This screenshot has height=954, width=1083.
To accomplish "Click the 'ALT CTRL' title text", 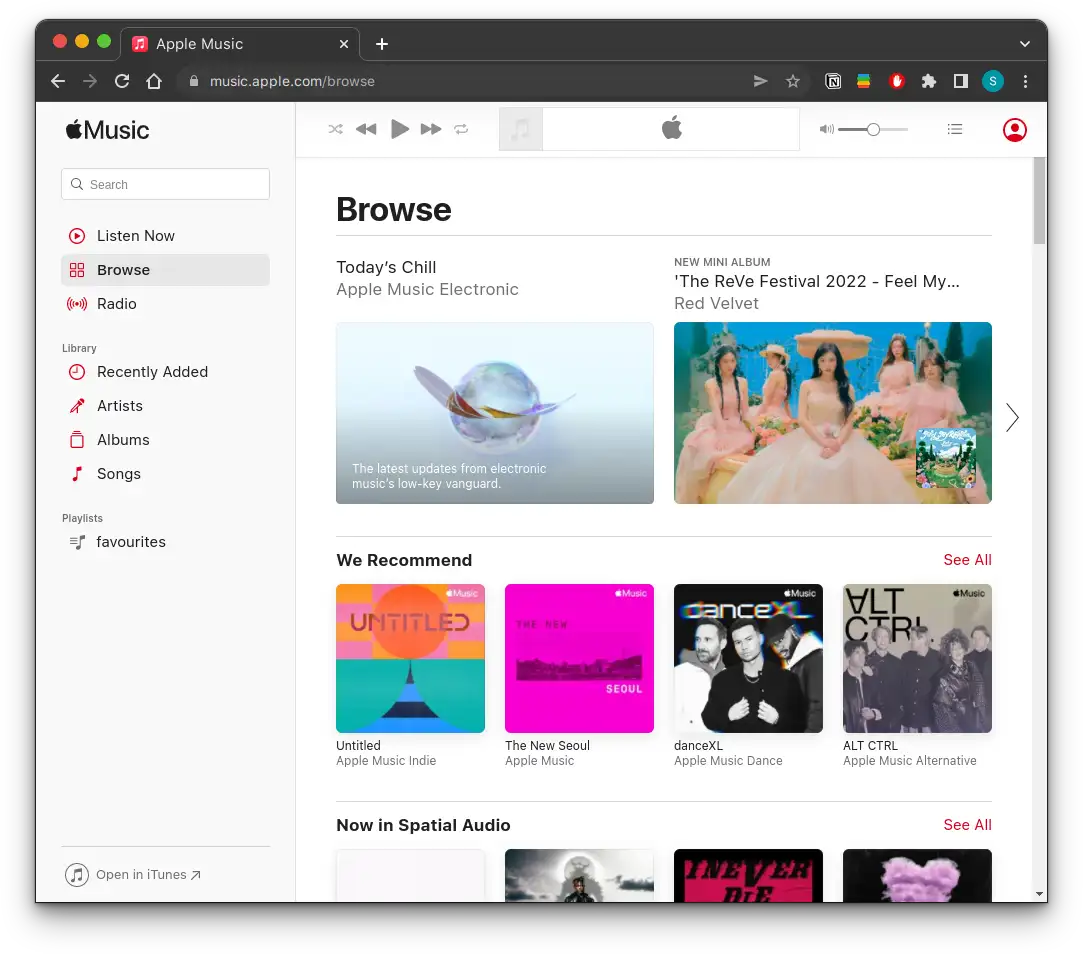I will [870, 745].
